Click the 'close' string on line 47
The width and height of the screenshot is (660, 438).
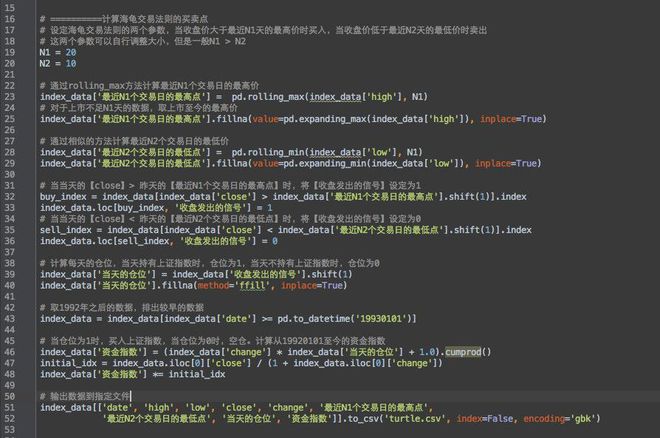[233, 363]
